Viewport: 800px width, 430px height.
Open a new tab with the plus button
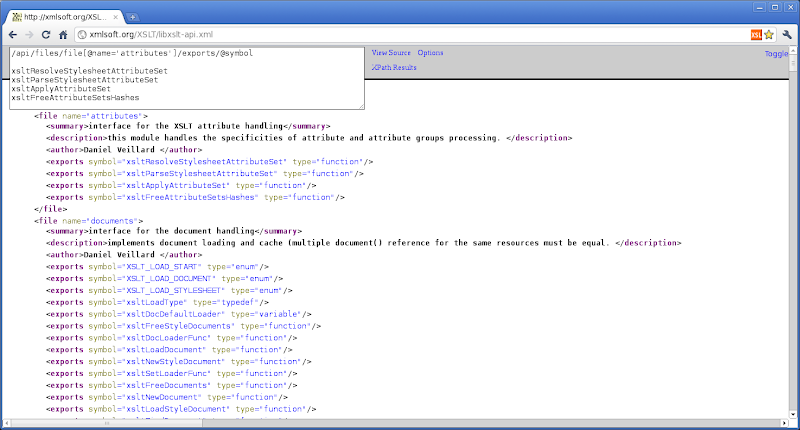132,17
